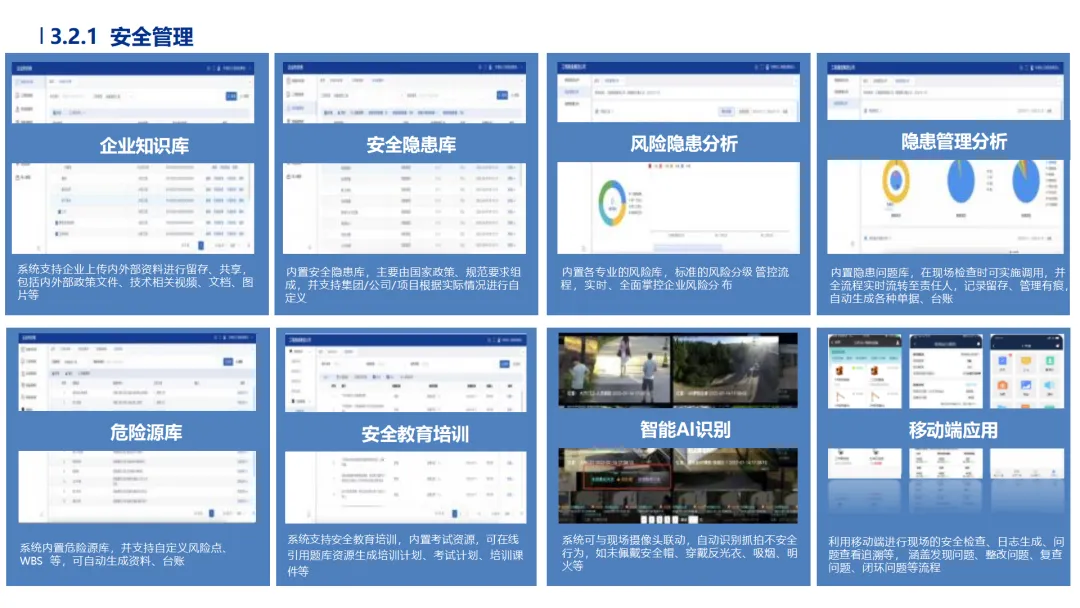Click the 3.2.1 安全管理 slide heading
This screenshot has height=608, width=1080.
[x=122, y=36]
